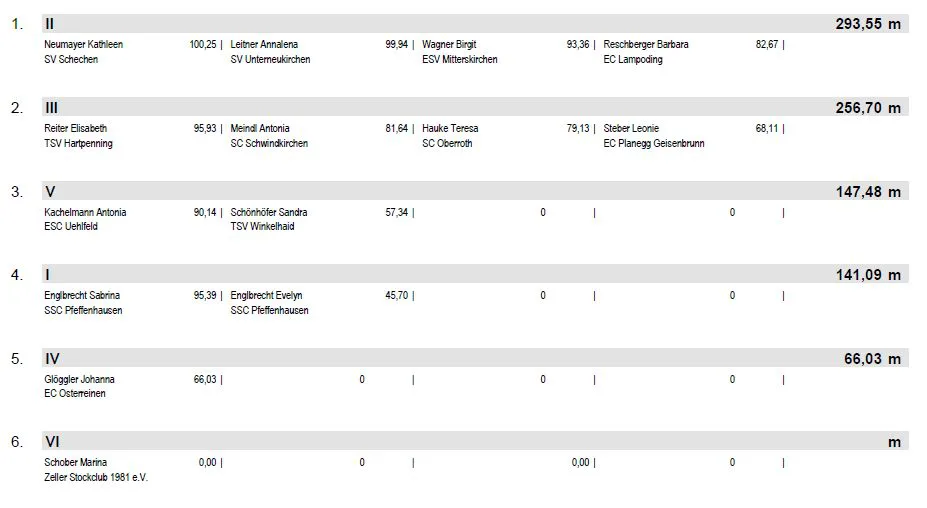Select the team V header
Viewport: 927px width, 508px height.
[x=475, y=191]
